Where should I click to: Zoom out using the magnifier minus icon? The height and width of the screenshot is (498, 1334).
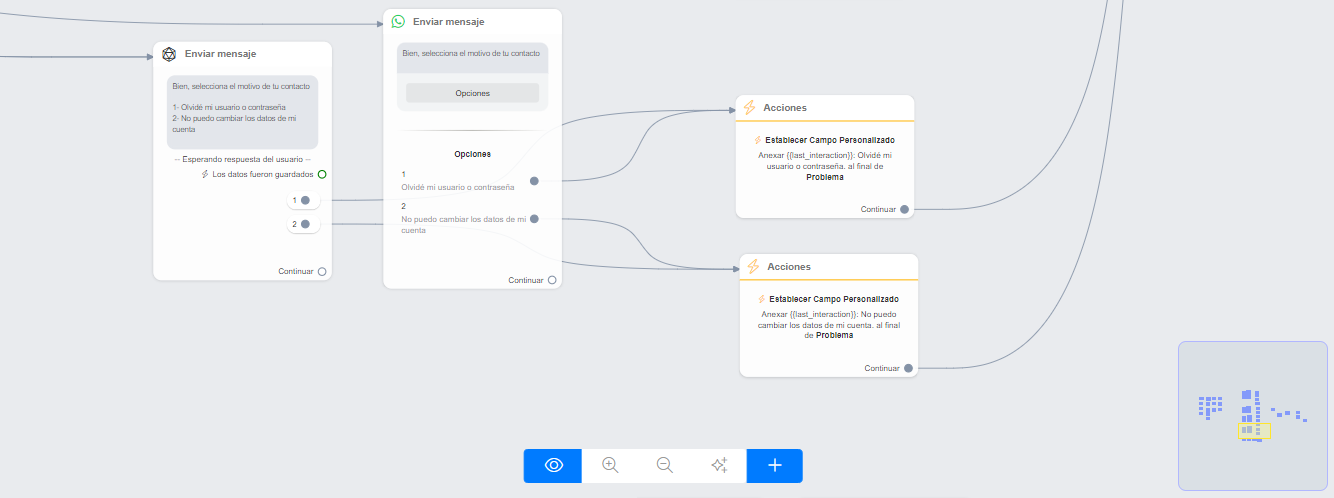[664, 465]
